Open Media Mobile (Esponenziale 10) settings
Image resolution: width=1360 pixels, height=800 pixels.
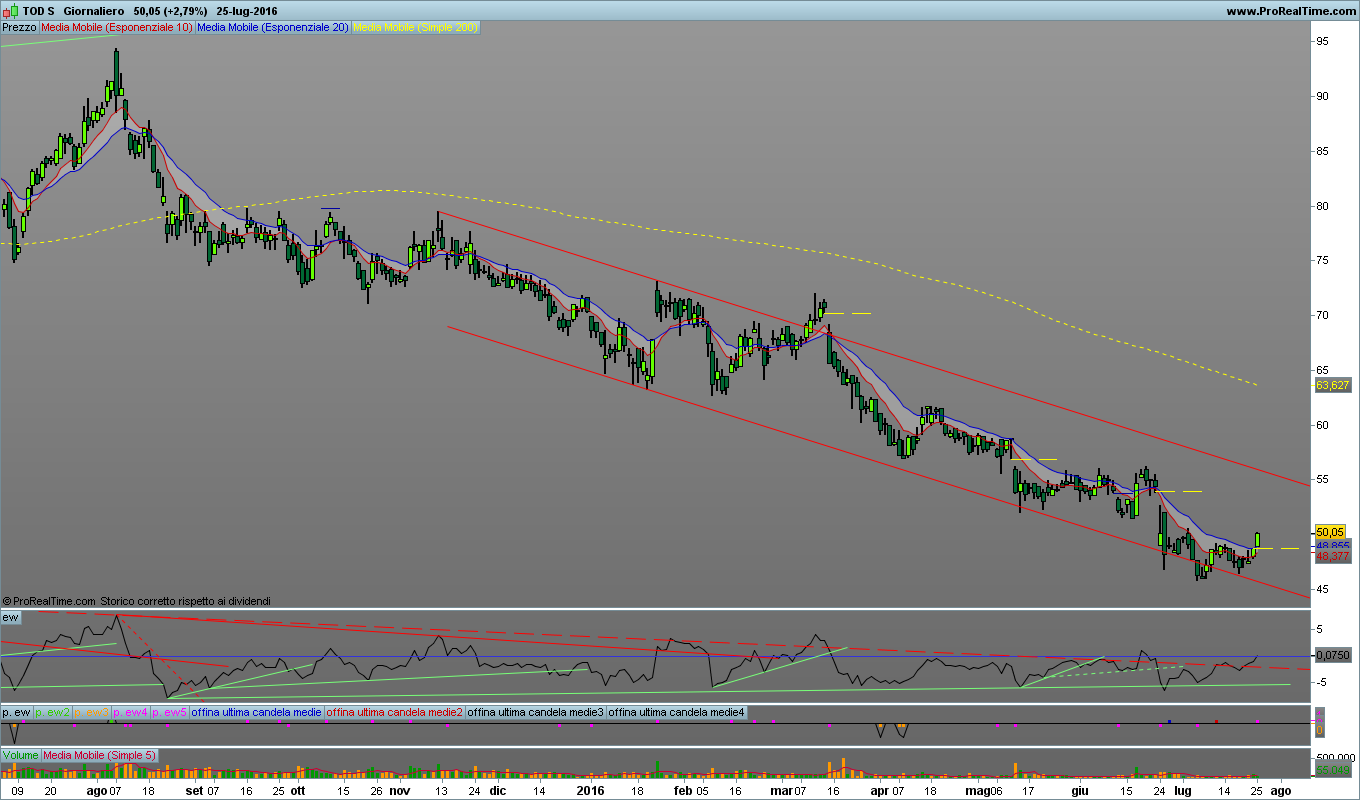[x=116, y=28]
